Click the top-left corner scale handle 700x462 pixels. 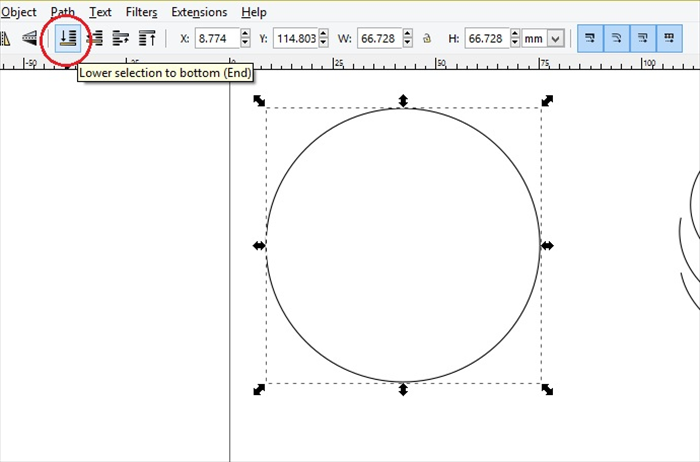(x=259, y=100)
